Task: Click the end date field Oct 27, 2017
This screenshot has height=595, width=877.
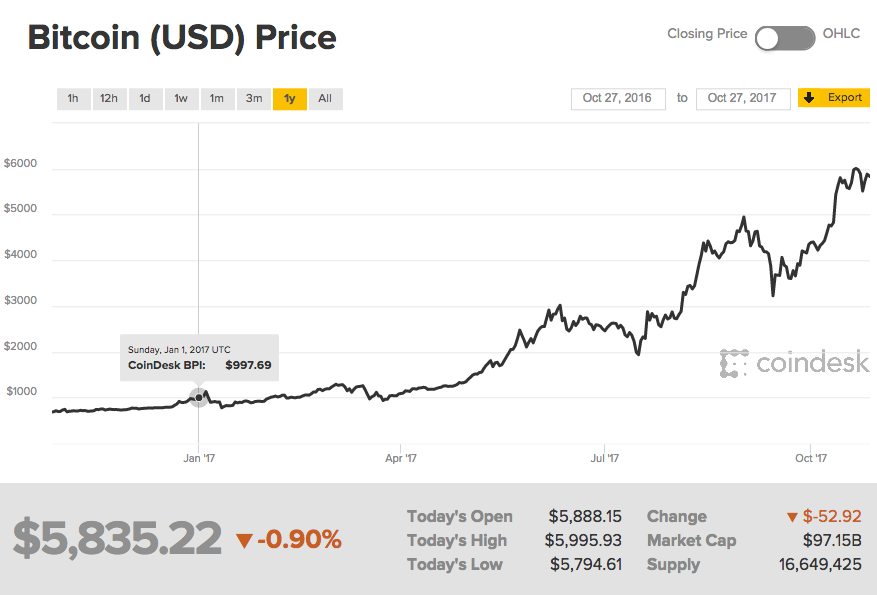Action: [x=742, y=98]
